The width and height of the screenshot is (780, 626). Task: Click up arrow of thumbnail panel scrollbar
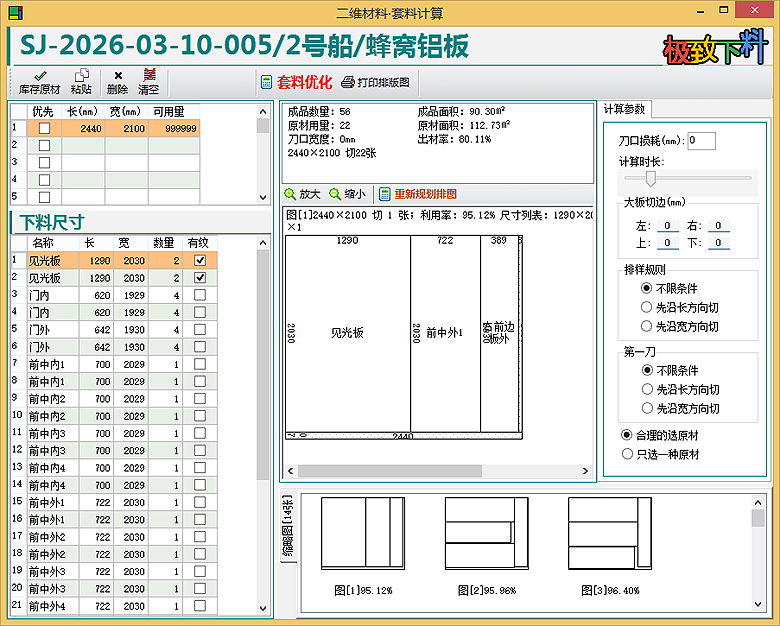758,503
